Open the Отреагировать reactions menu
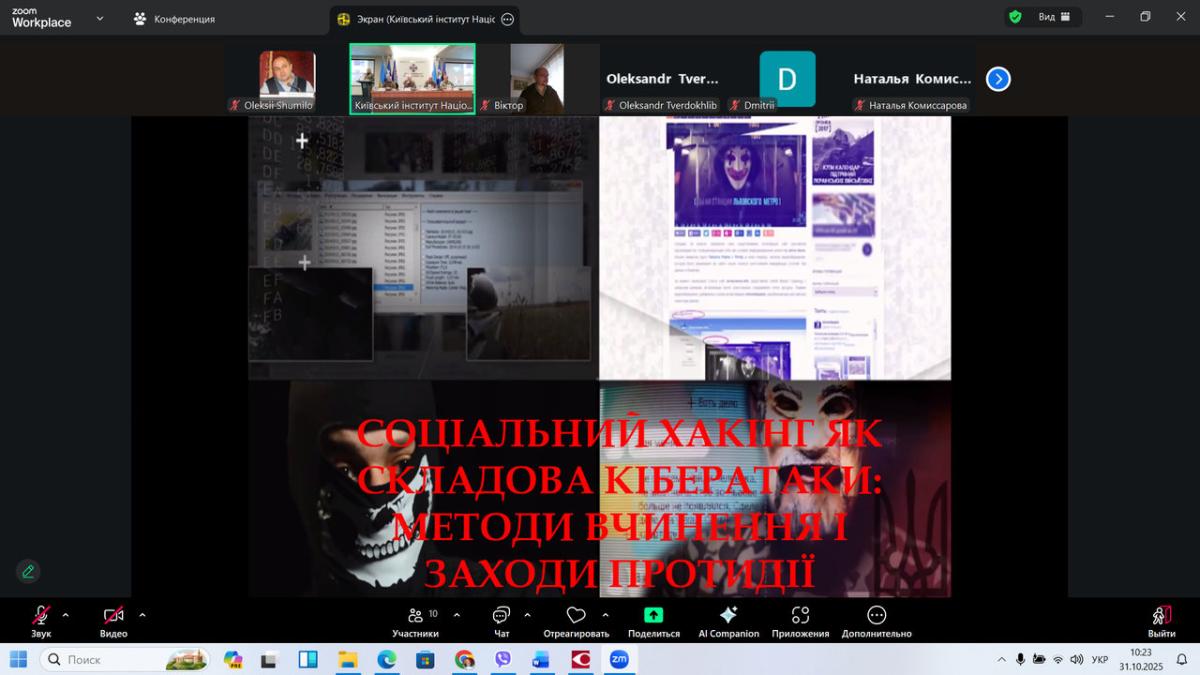The width and height of the screenshot is (1200, 675). pyautogui.click(x=576, y=621)
